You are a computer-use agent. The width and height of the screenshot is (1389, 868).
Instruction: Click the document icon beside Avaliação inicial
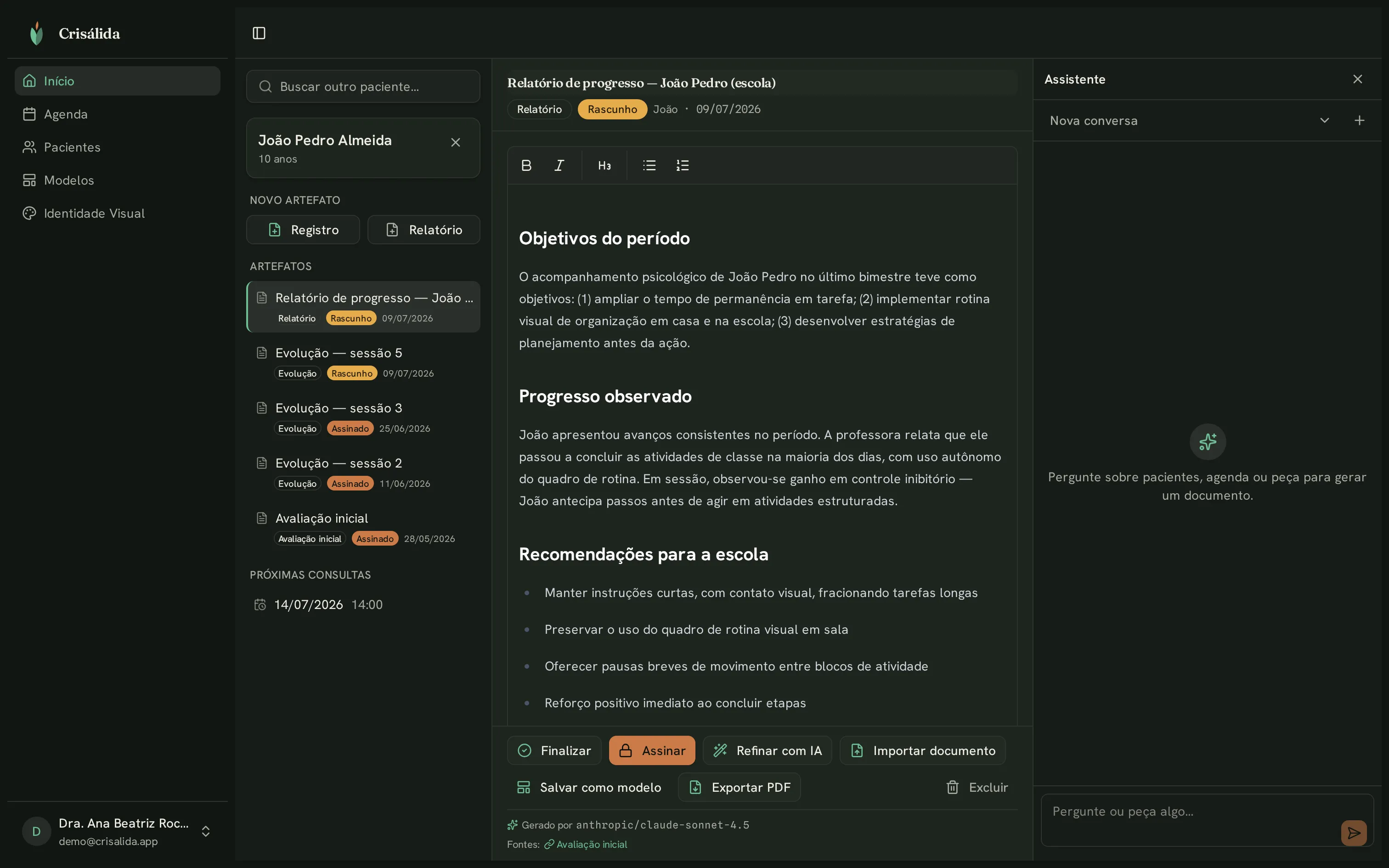(262, 518)
